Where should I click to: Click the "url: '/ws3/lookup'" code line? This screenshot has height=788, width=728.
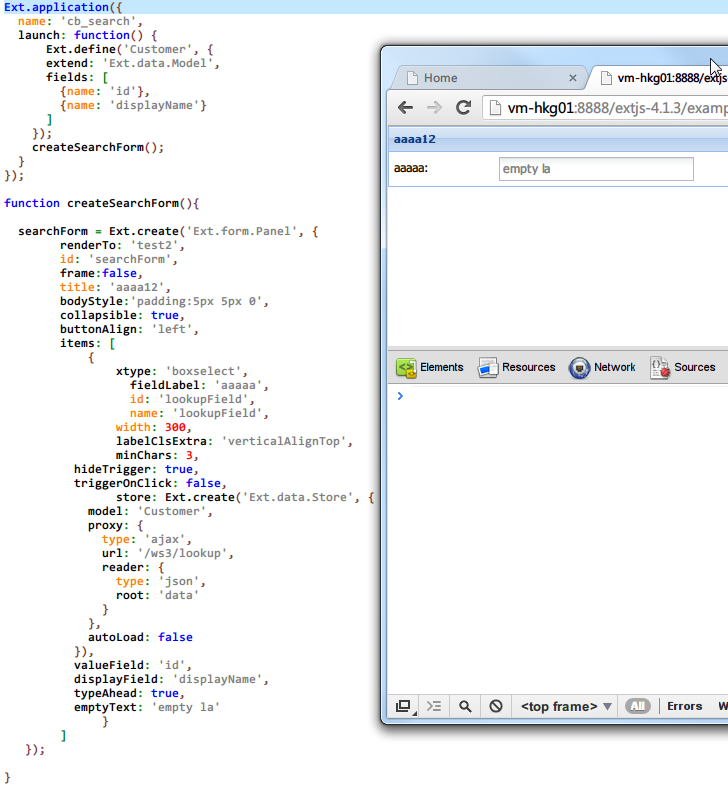[x=168, y=553]
